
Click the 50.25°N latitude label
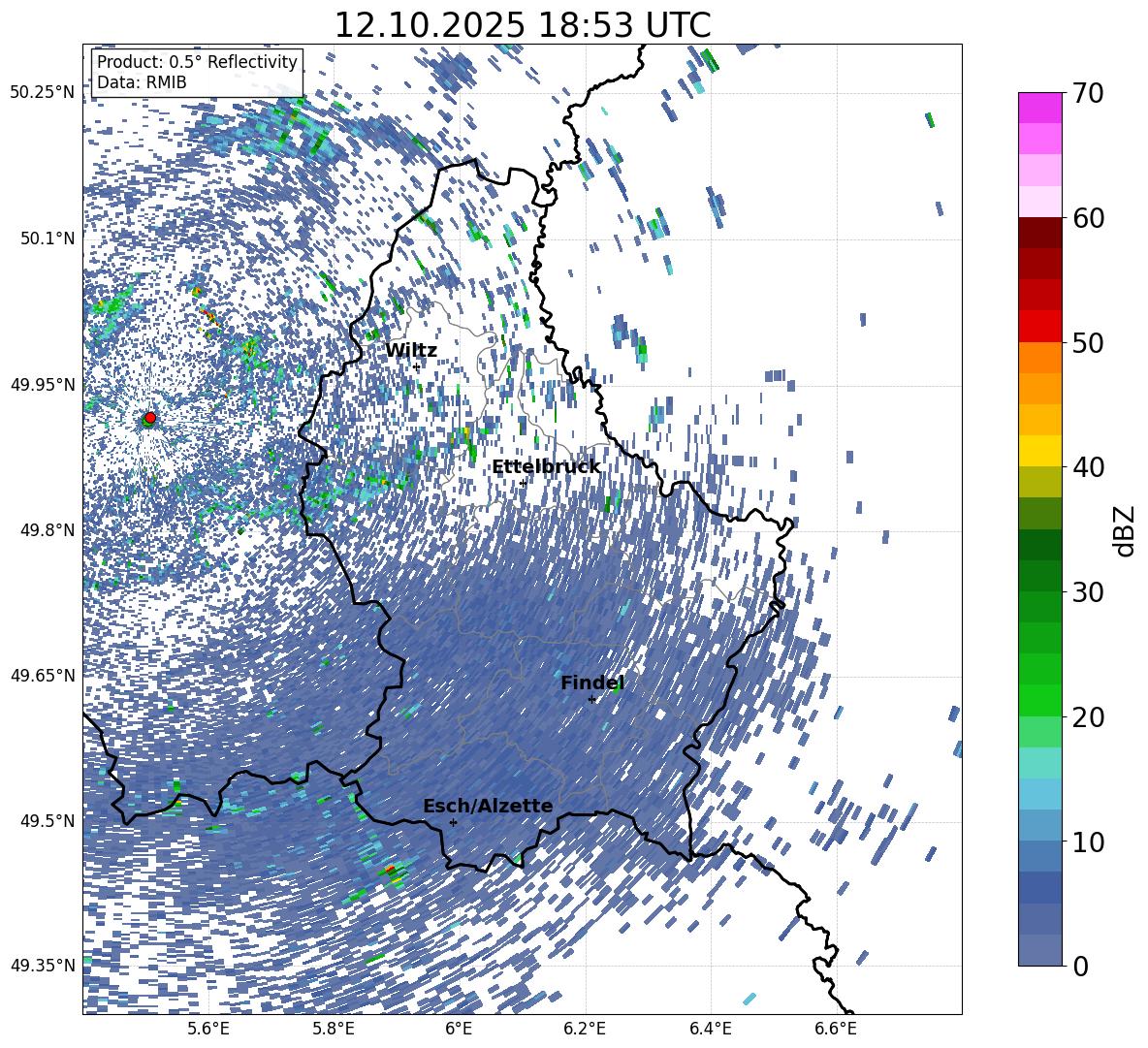pyautogui.click(x=43, y=92)
